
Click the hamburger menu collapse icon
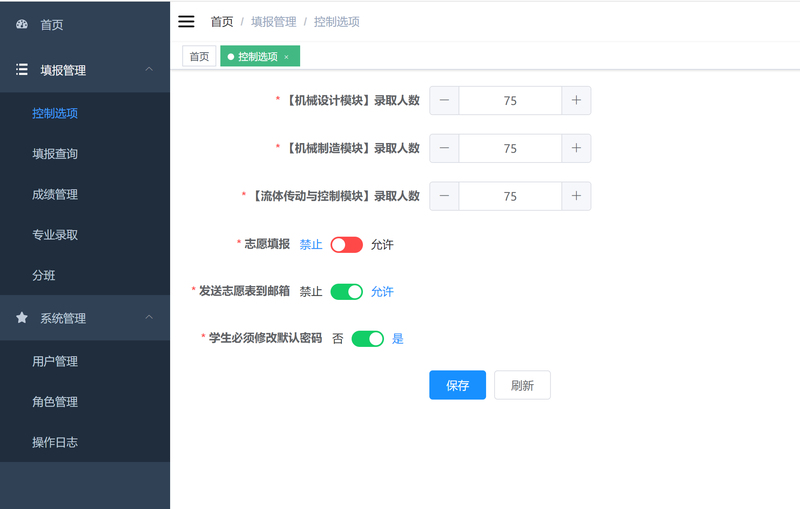(x=186, y=21)
